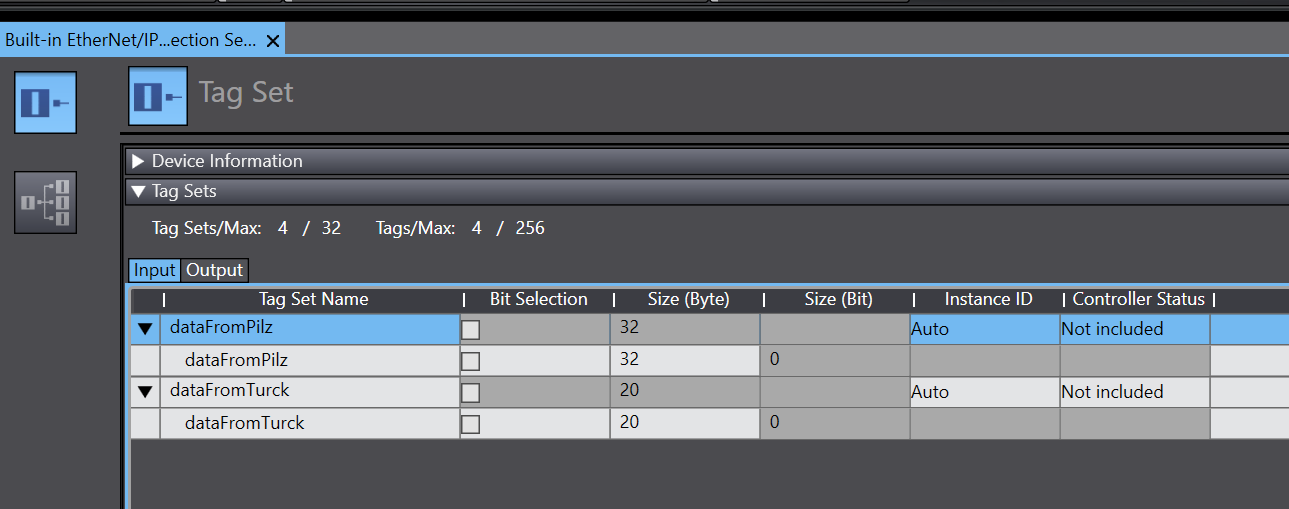Image resolution: width=1289 pixels, height=509 pixels.
Task: Click the Tags/Max count text
Action: tap(460, 228)
